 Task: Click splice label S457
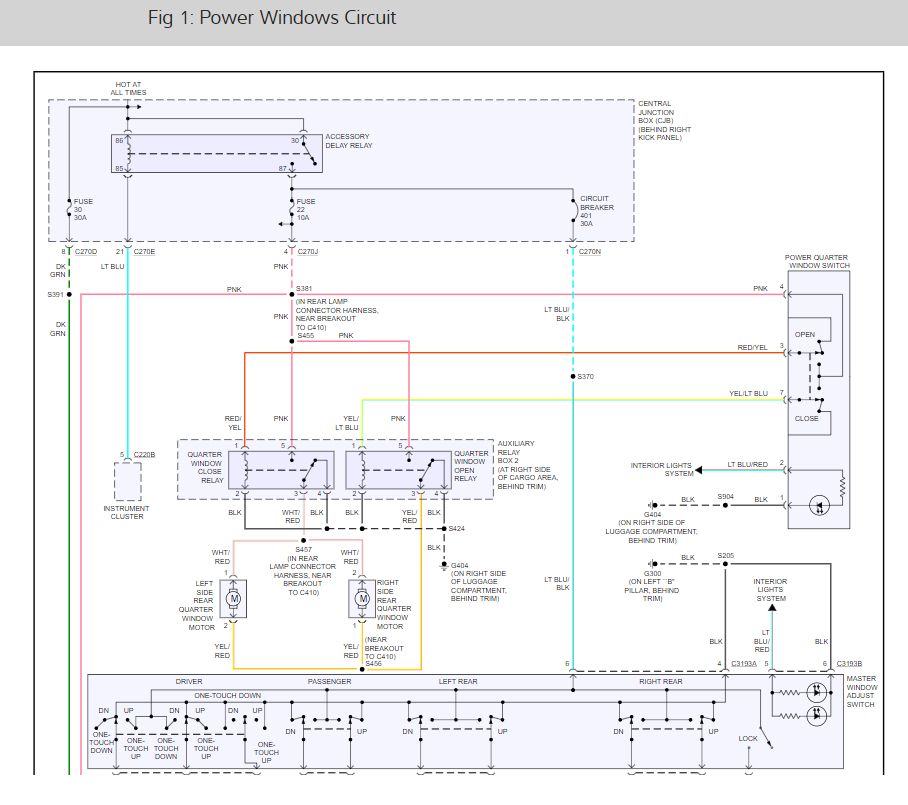click(303, 550)
